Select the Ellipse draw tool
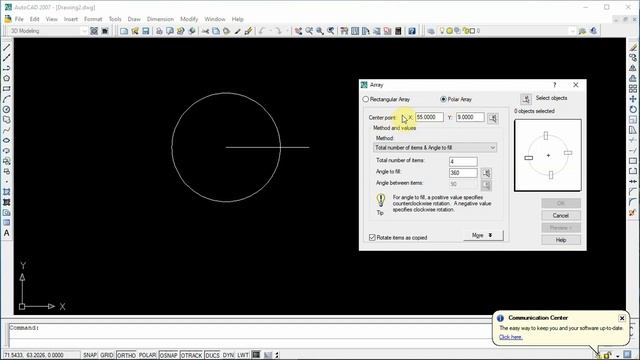 coord(7,140)
